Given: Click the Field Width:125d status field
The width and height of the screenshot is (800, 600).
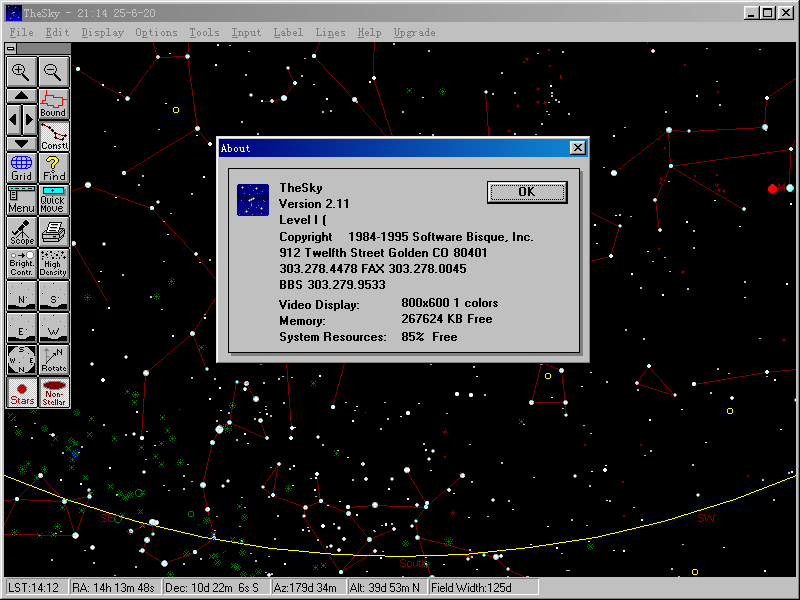Looking at the screenshot, I should 484,588.
